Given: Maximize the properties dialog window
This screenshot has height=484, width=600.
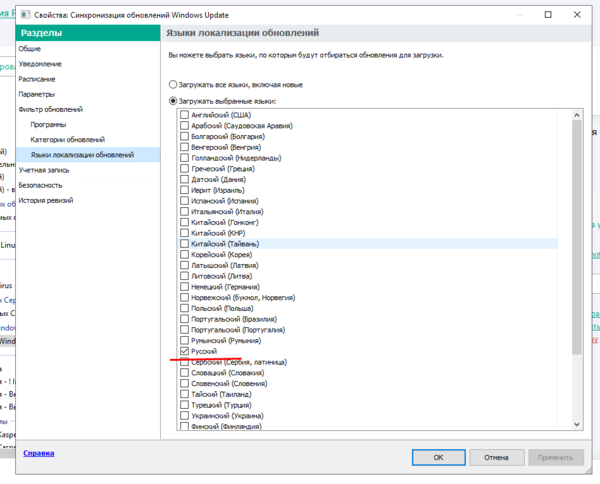Looking at the screenshot, I should 548,15.
